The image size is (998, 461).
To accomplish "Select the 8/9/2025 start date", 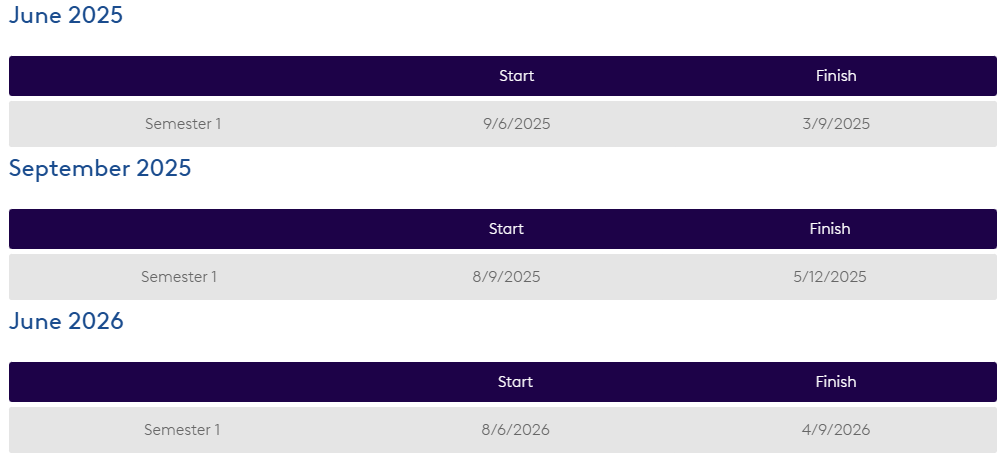I will [x=506, y=277].
